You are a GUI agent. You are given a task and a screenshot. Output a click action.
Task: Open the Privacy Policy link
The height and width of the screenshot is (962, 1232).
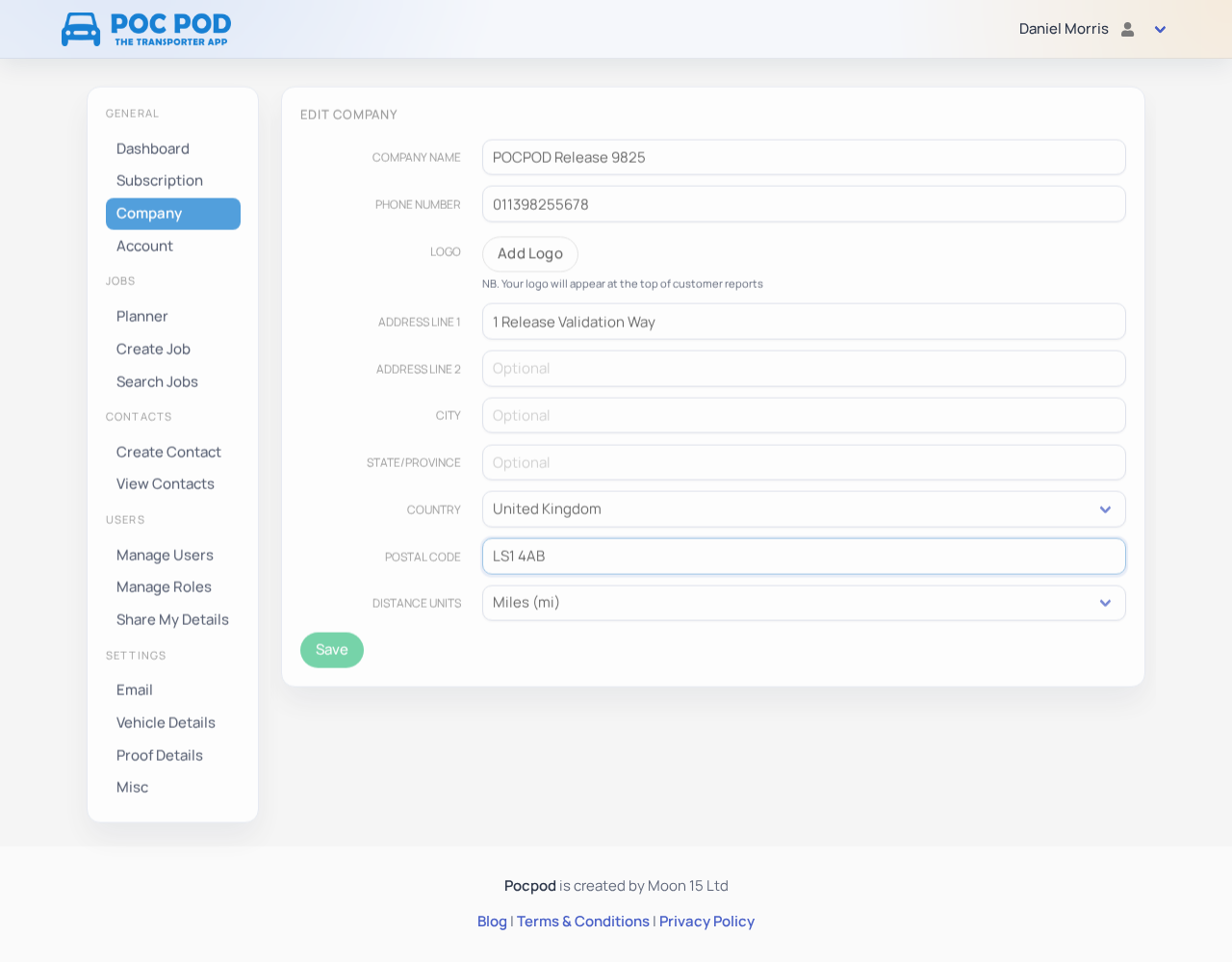tap(706, 922)
